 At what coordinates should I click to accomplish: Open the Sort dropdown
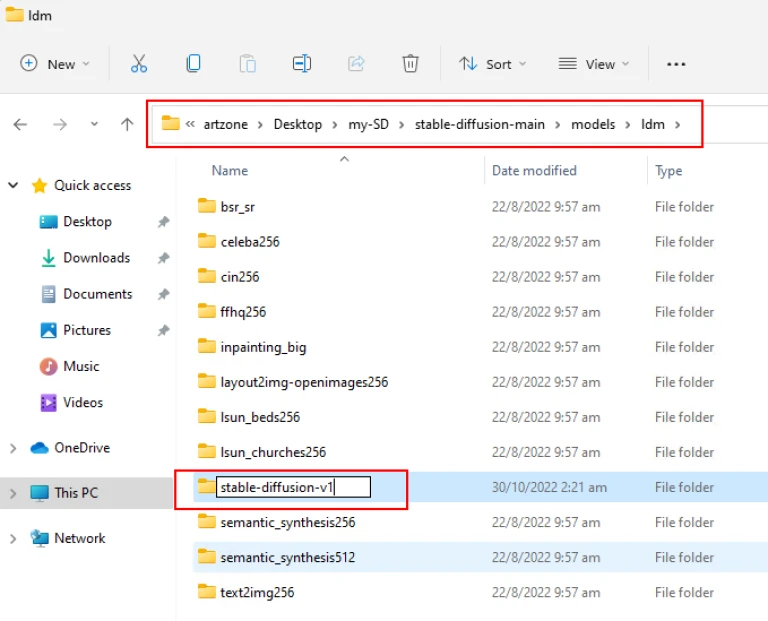492,64
